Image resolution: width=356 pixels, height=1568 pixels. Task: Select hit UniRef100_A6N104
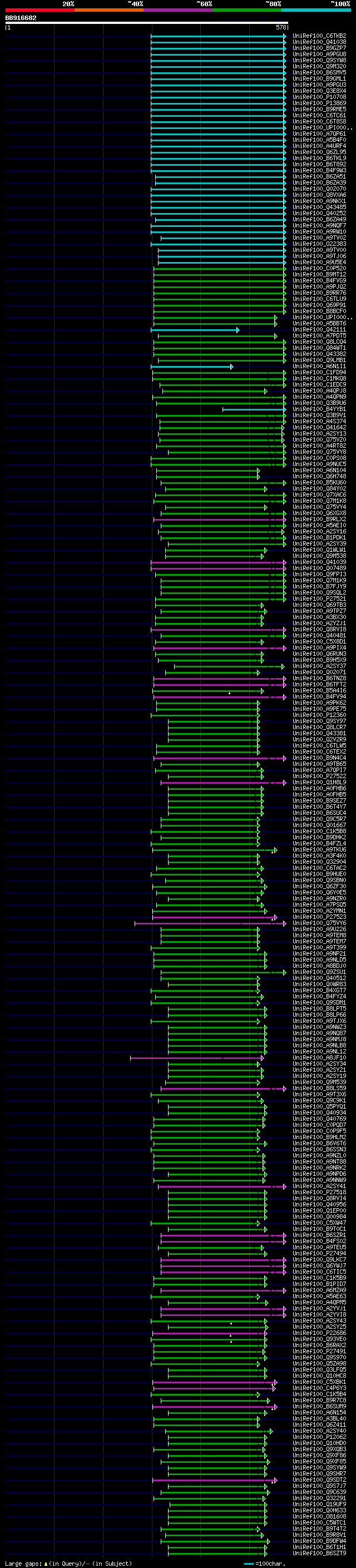coord(319,470)
